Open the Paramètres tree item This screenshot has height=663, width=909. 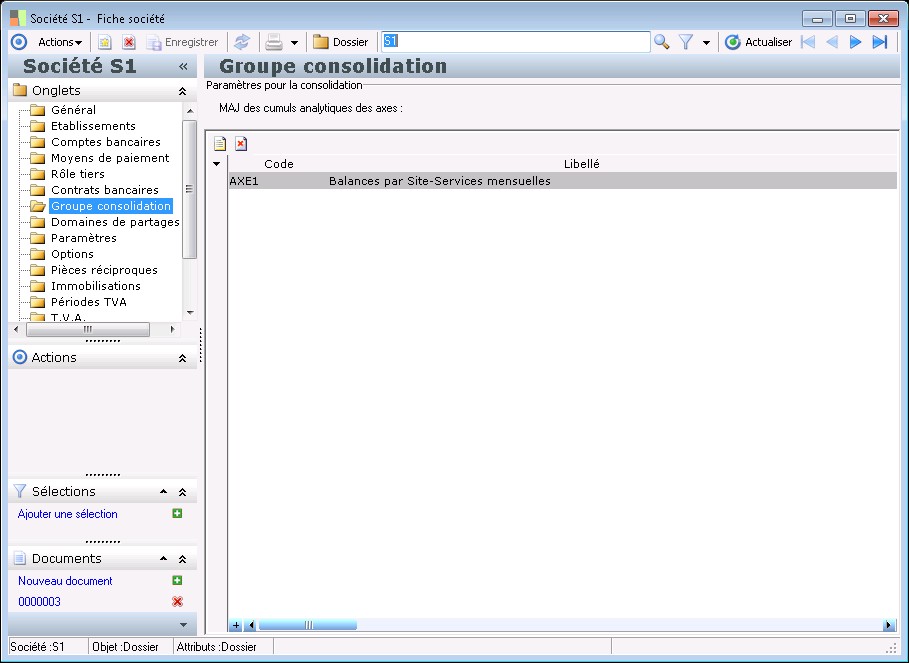coord(83,238)
